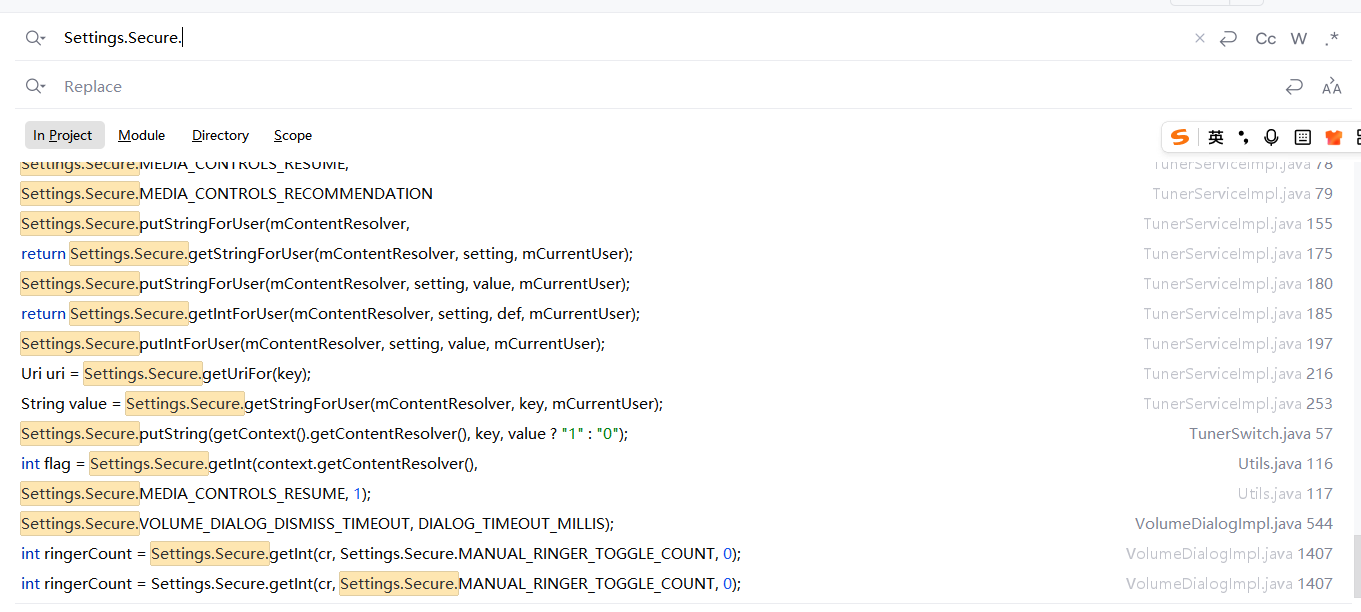The height and width of the screenshot is (612, 1361).
Task: Click file label TunerServiceImpl.java 216
Action: point(1238,373)
